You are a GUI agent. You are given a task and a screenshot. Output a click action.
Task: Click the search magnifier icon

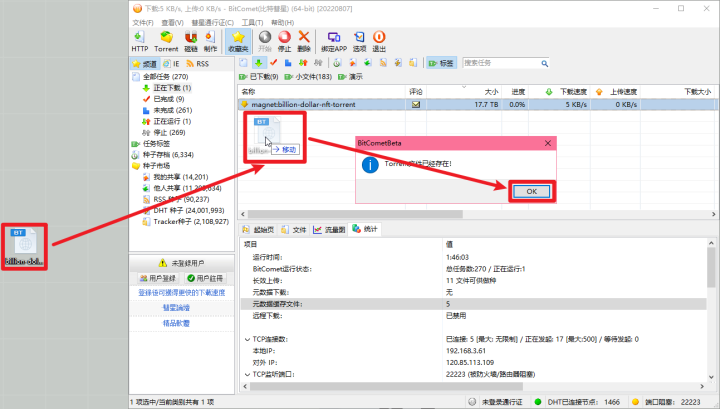545,63
